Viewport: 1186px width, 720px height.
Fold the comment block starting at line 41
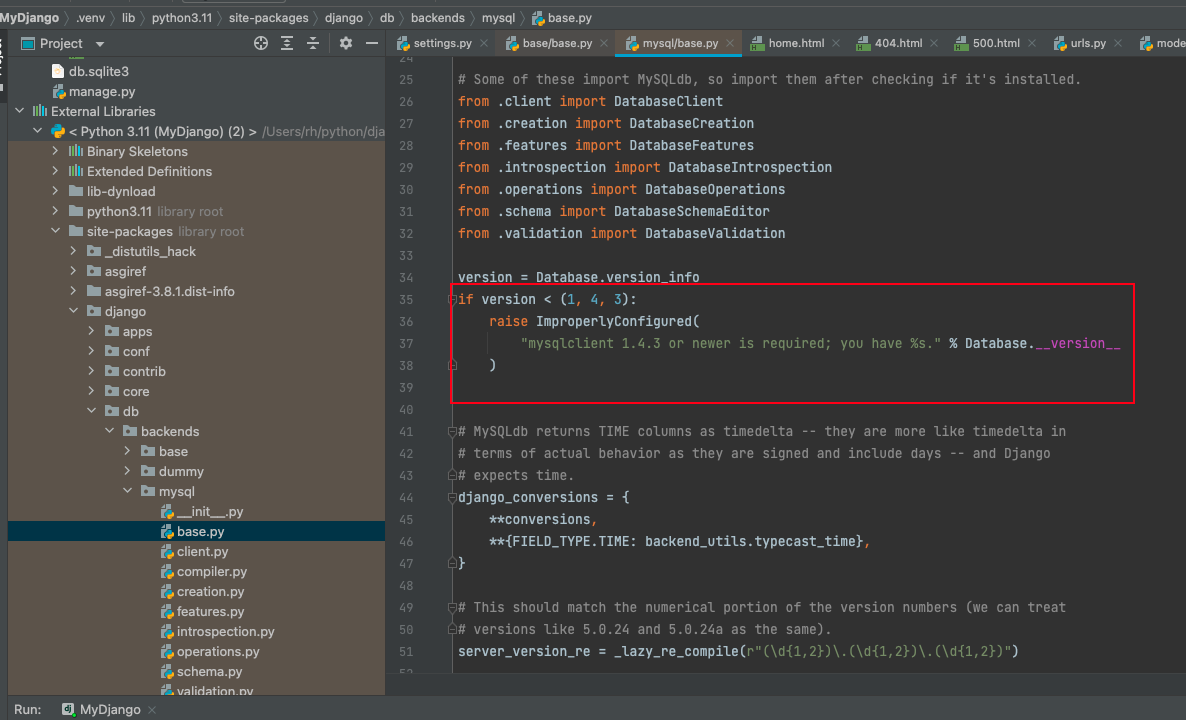(x=452, y=432)
